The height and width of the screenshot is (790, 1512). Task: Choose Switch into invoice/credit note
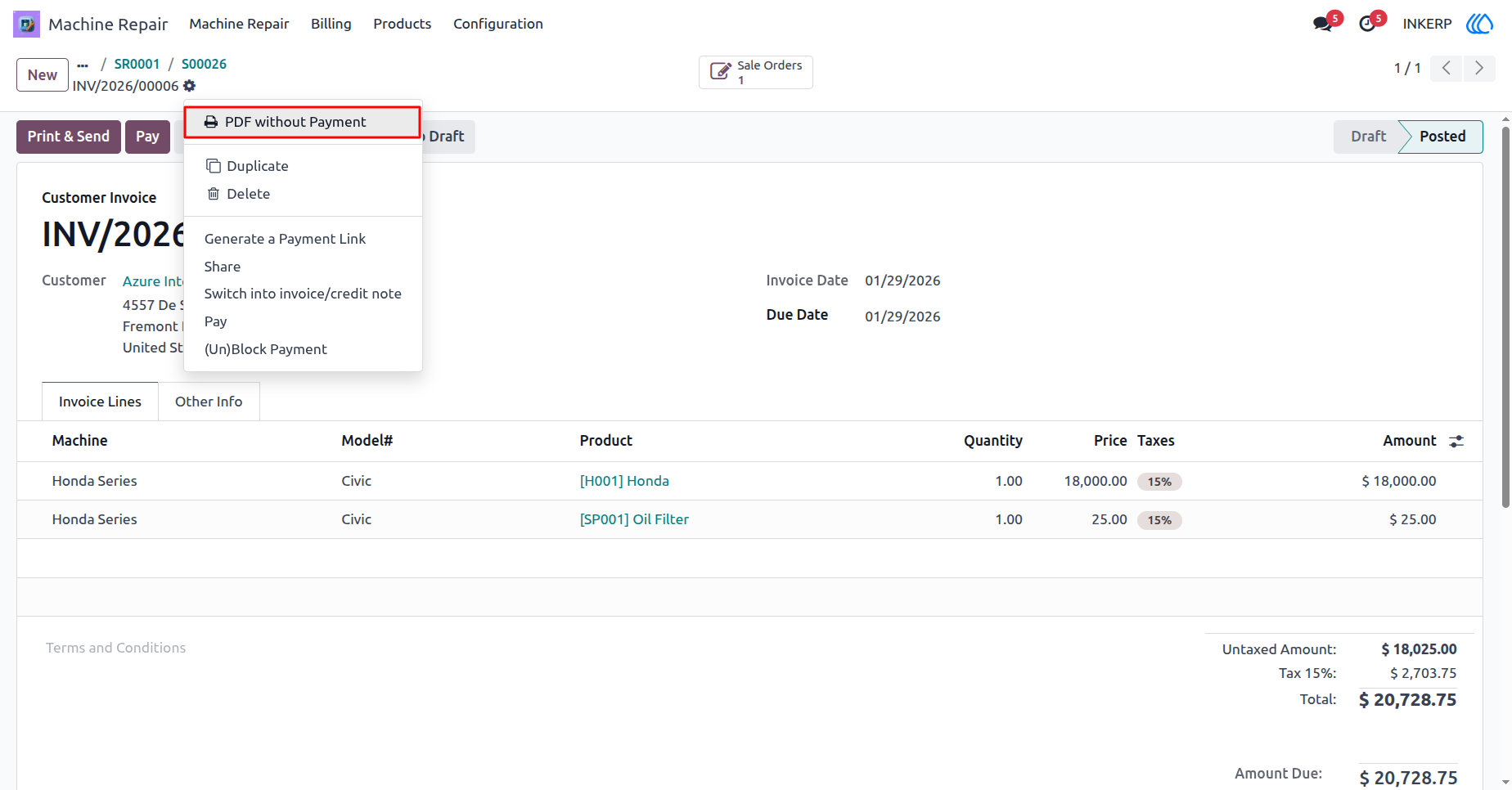(303, 294)
